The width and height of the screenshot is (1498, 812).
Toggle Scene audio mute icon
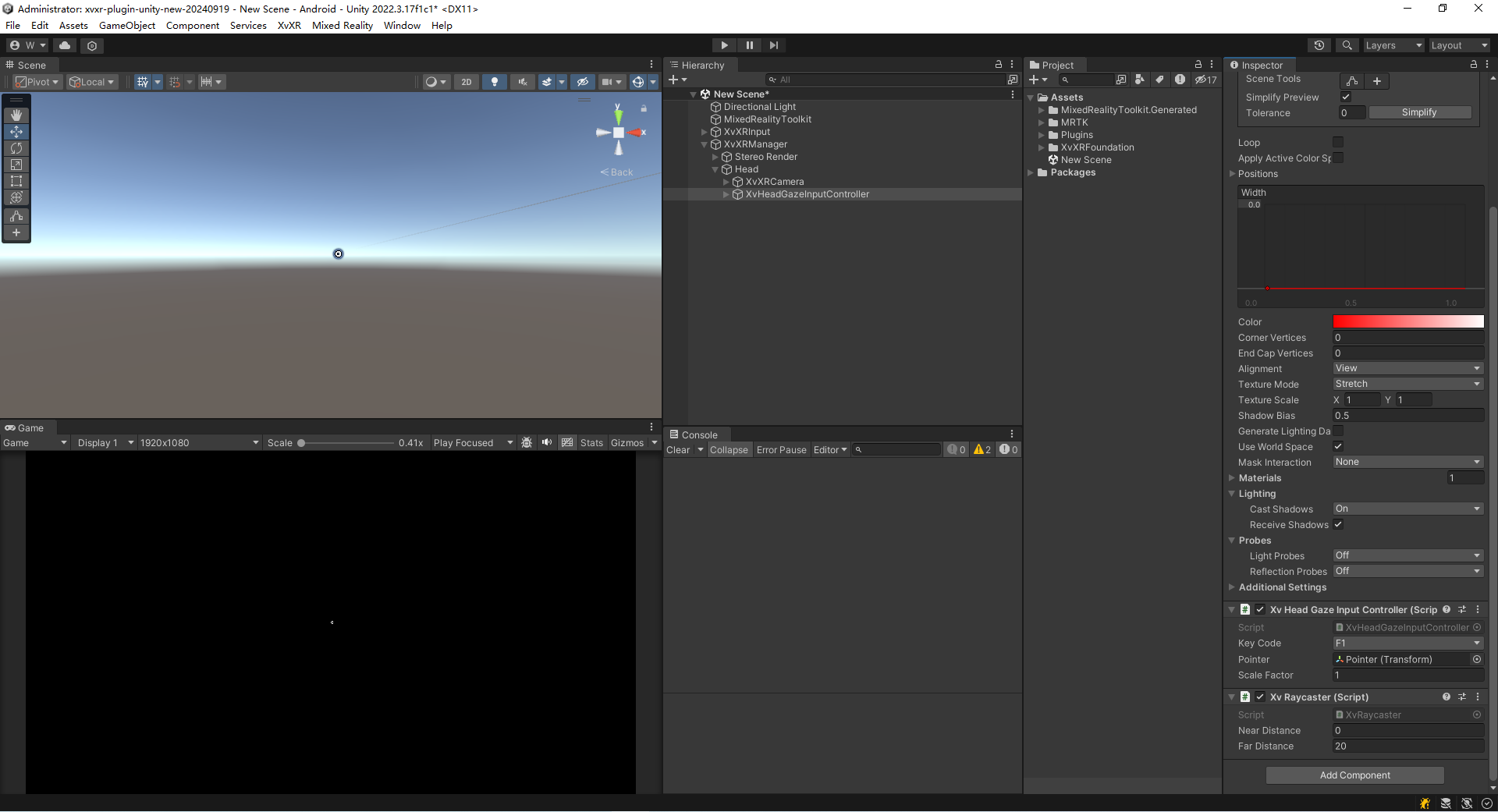click(522, 82)
